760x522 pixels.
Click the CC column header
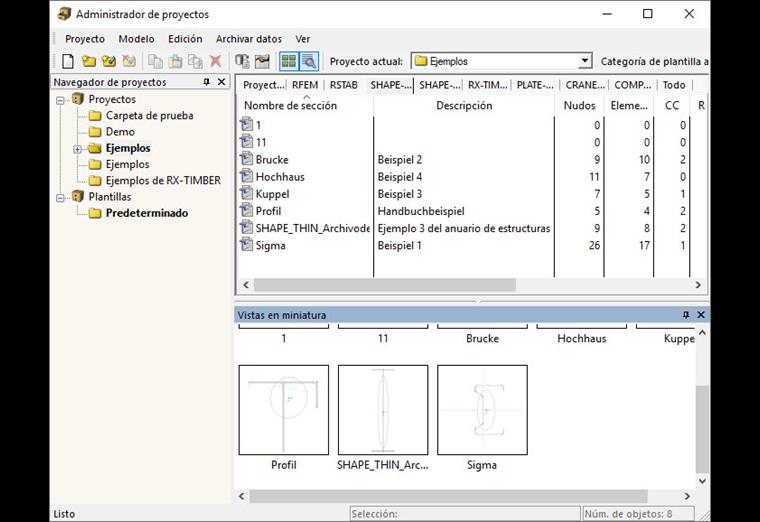click(x=672, y=105)
